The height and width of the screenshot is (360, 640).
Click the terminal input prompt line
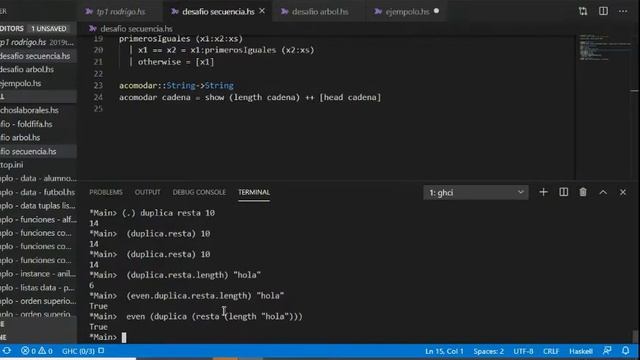(108, 337)
